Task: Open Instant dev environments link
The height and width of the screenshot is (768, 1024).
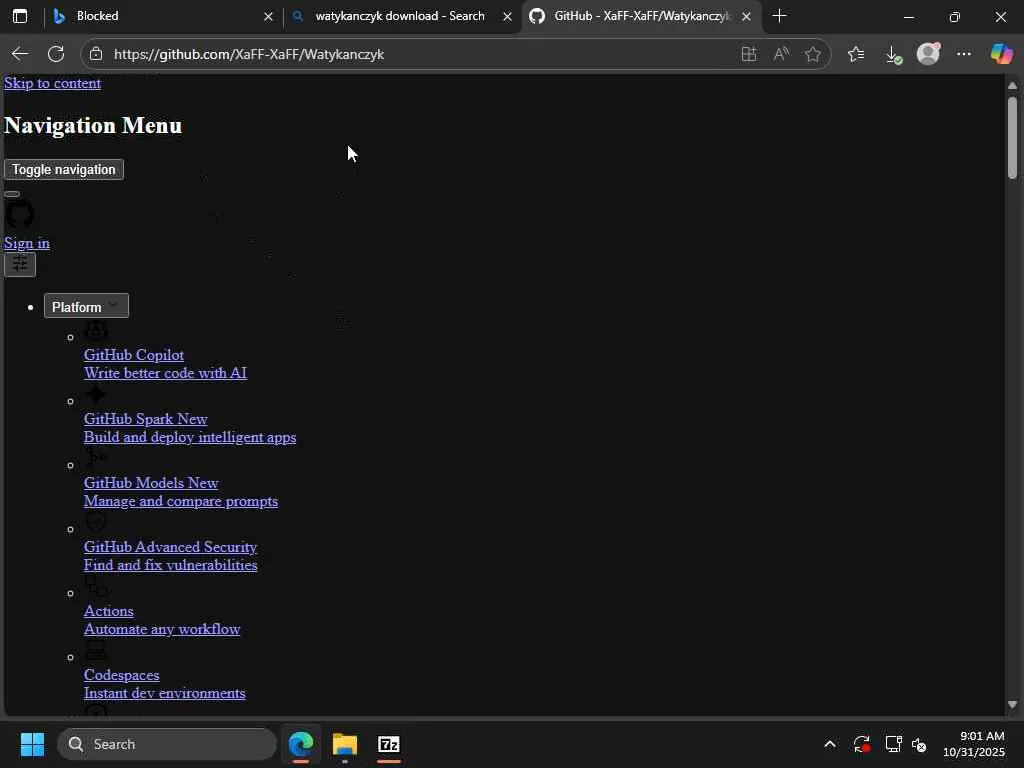Action: [165, 694]
